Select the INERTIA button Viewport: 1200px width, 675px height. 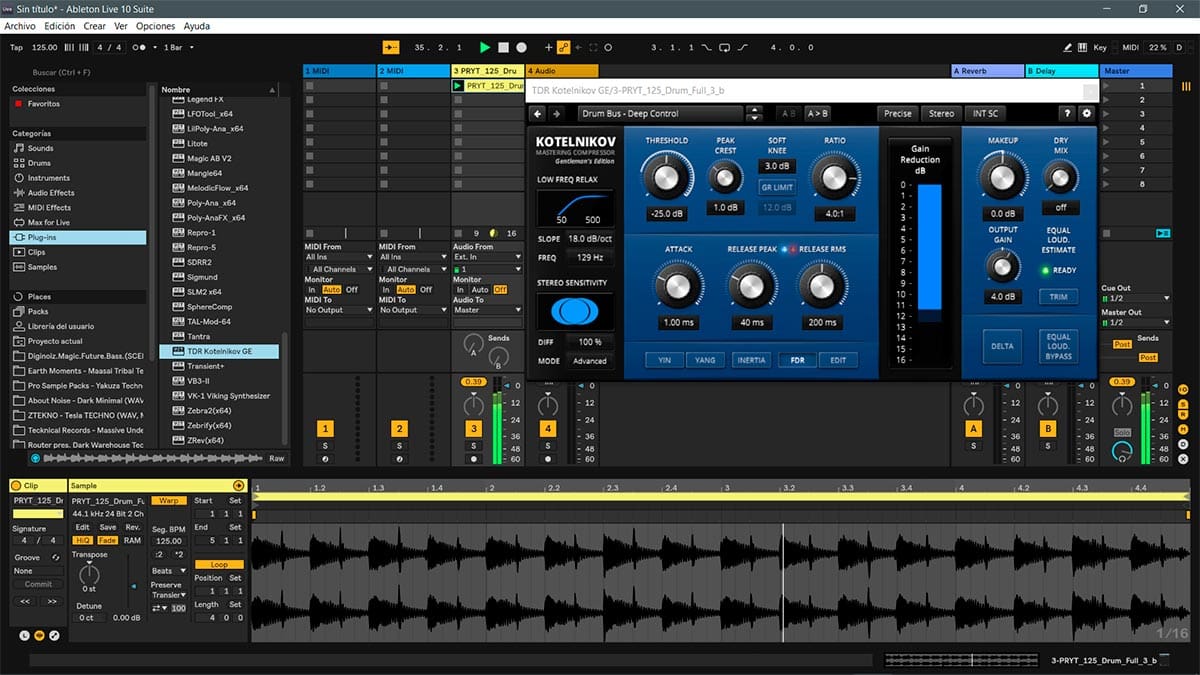pyautogui.click(x=751, y=360)
